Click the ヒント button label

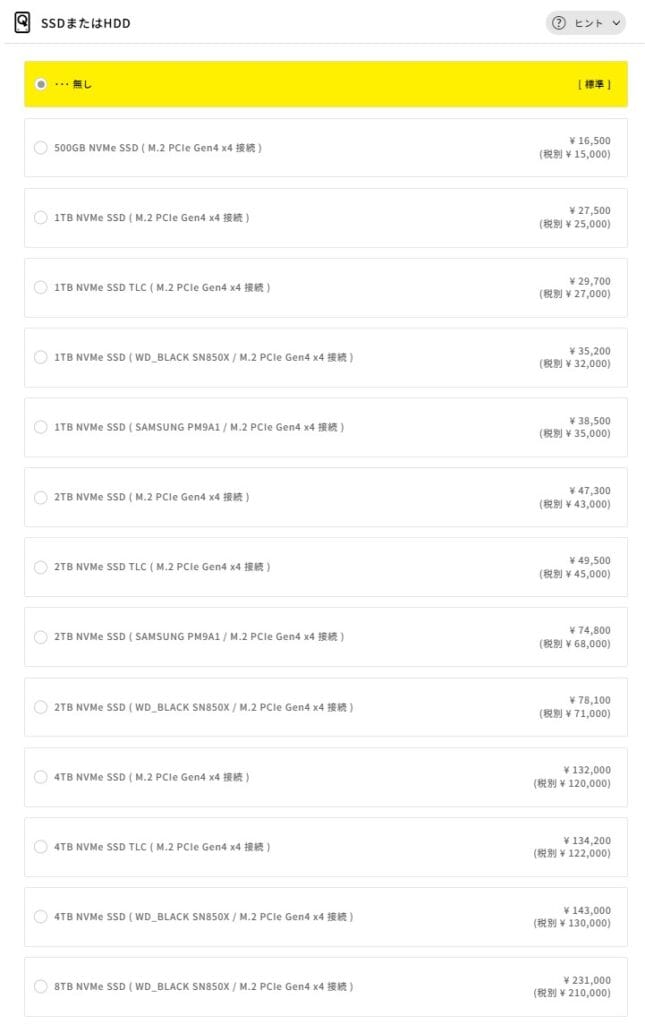click(x=589, y=23)
